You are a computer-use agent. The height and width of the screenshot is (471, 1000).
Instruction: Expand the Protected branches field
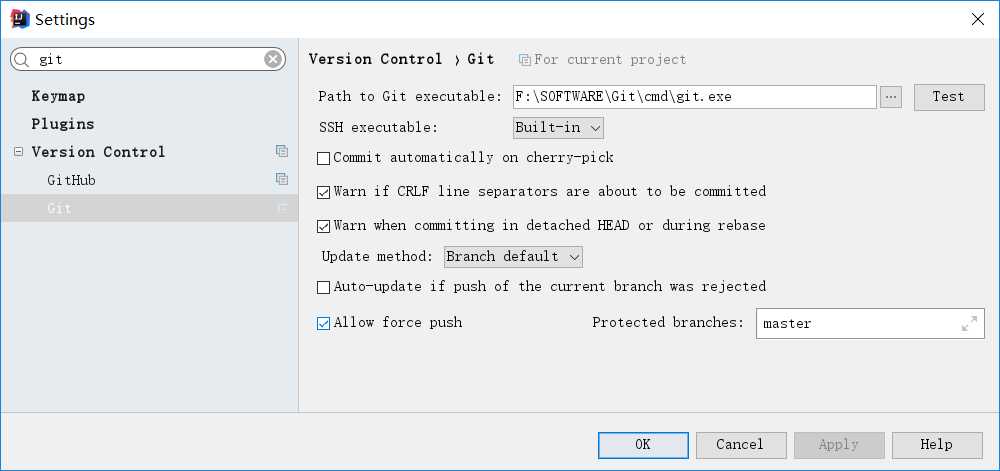[x=969, y=324]
